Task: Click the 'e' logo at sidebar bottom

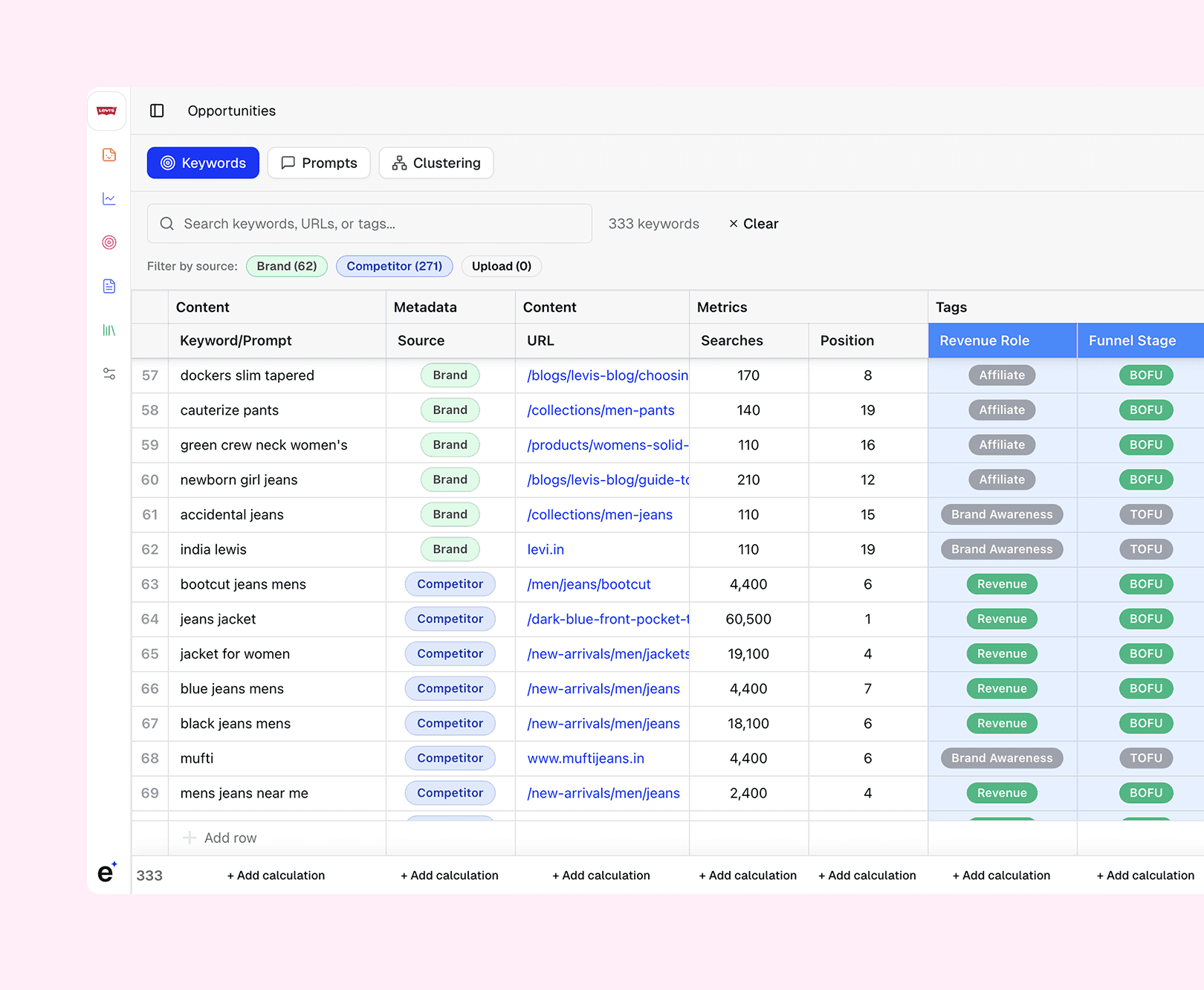Action: coord(107,872)
